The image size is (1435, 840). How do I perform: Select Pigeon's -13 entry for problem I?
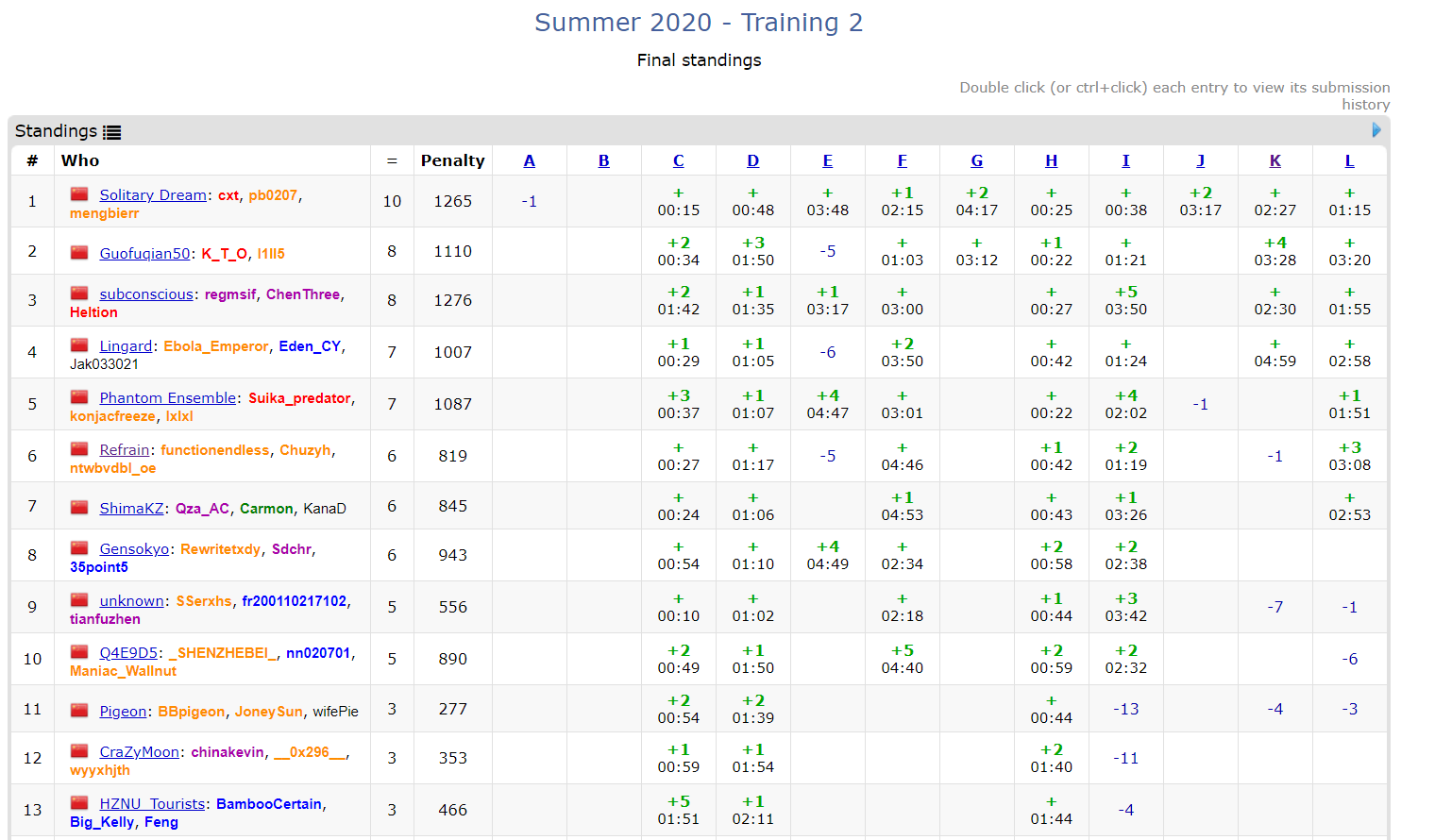click(x=1125, y=709)
